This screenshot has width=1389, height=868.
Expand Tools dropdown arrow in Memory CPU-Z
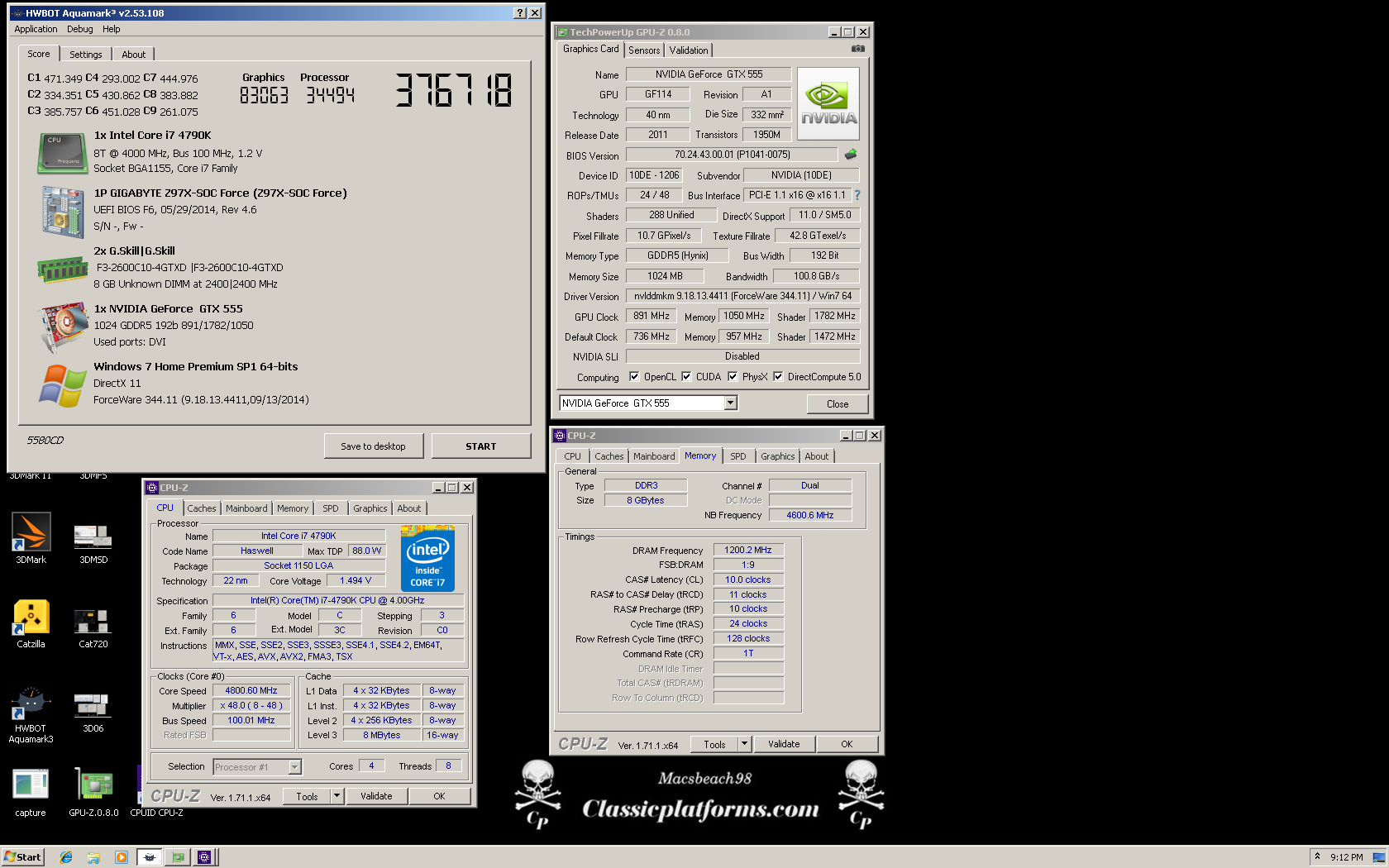[x=744, y=744]
